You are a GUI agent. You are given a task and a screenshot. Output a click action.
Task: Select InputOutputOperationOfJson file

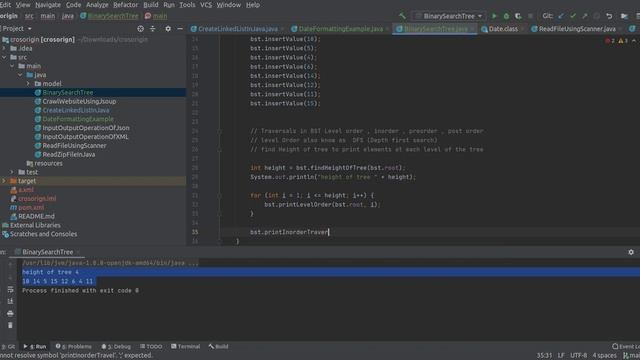(86, 128)
